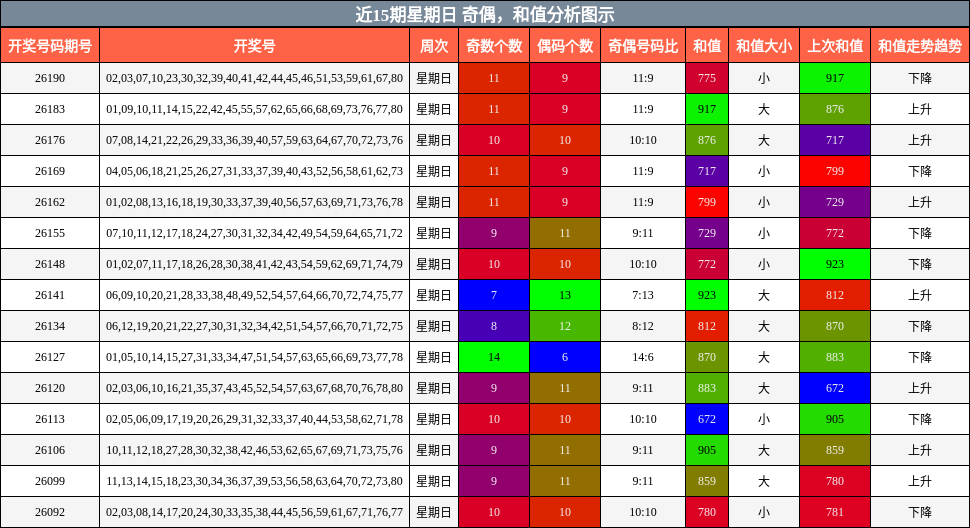Image resolution: width=970 pixels, height=528 pixels.
Task: Click the drawn numbers starting 10,11,12,18,27
Action: pyautogui.click(x=254, y=449)
